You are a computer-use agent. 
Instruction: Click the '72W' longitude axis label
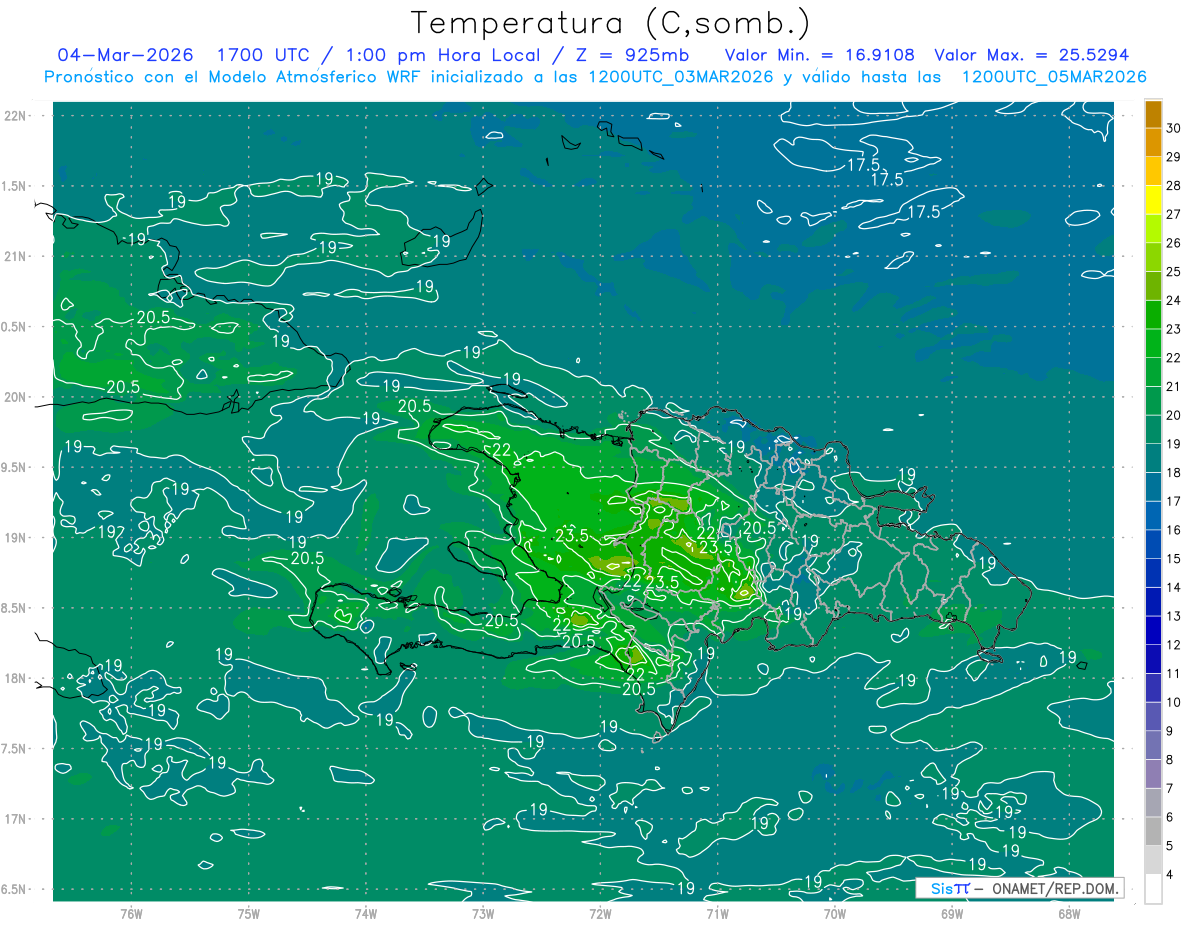click(x=600, y=914)
